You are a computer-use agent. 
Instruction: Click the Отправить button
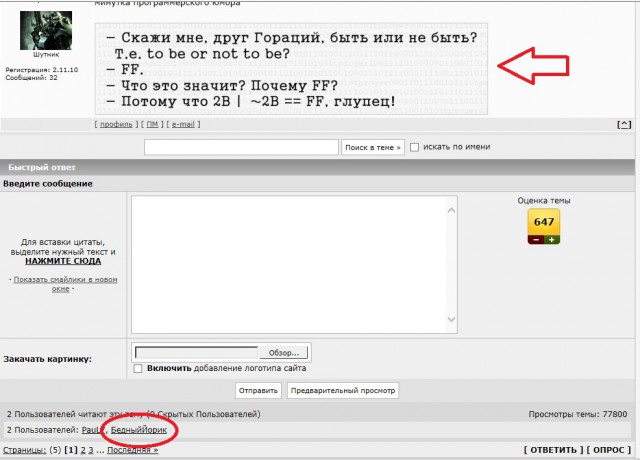tap(258, 391)
